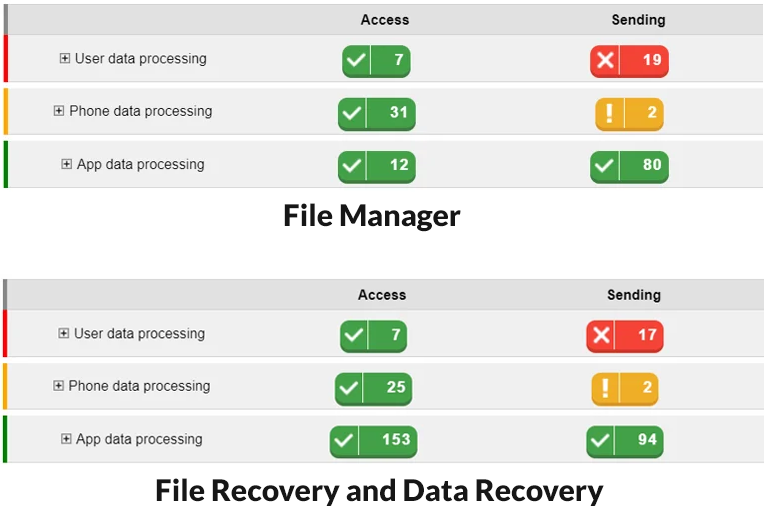The image size is (768, 514).
Task: Click the red X badge showing 17
Action: 624,336
